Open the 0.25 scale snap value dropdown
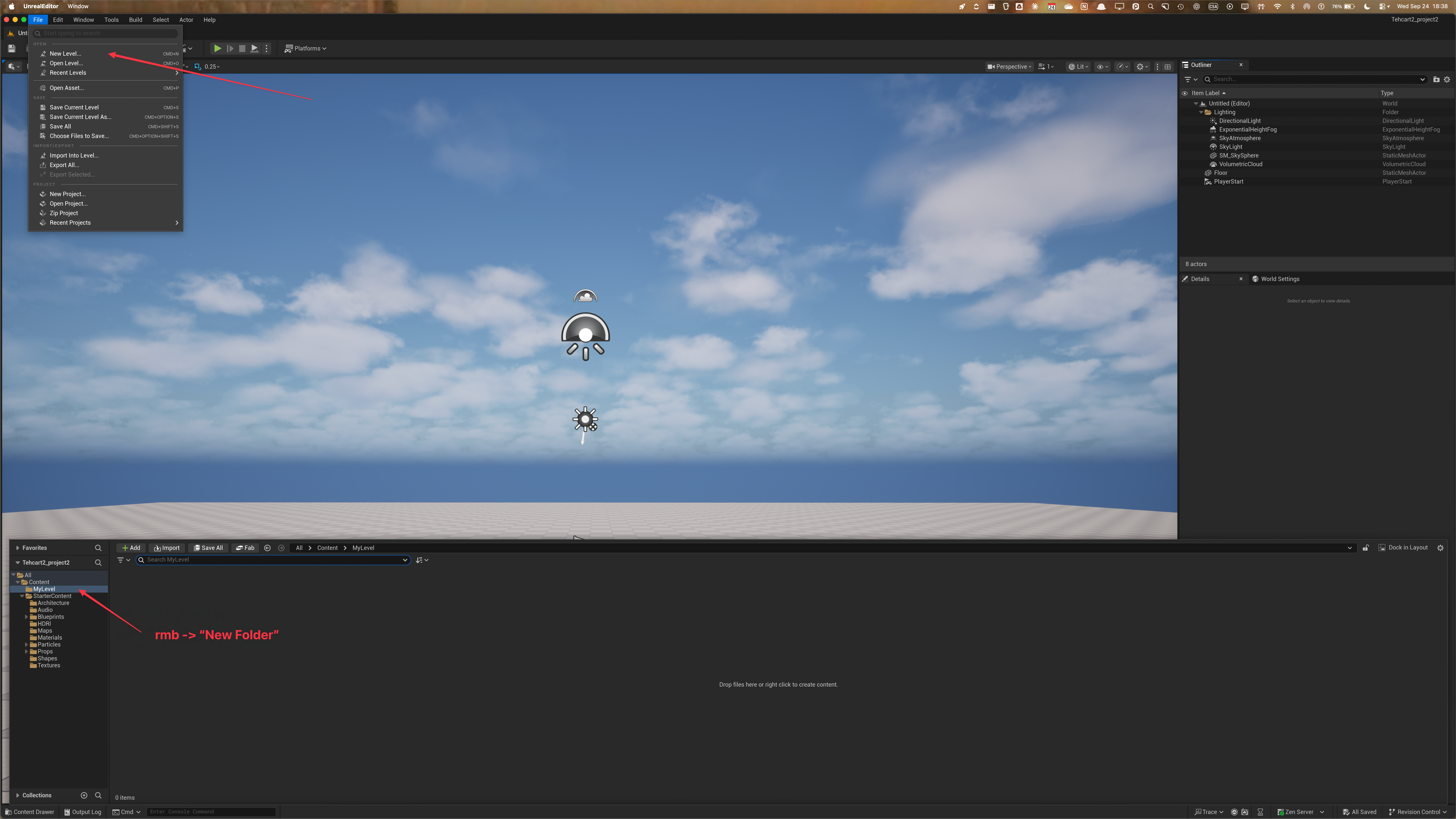This screenshot has width=1456, height=819. 212,67
